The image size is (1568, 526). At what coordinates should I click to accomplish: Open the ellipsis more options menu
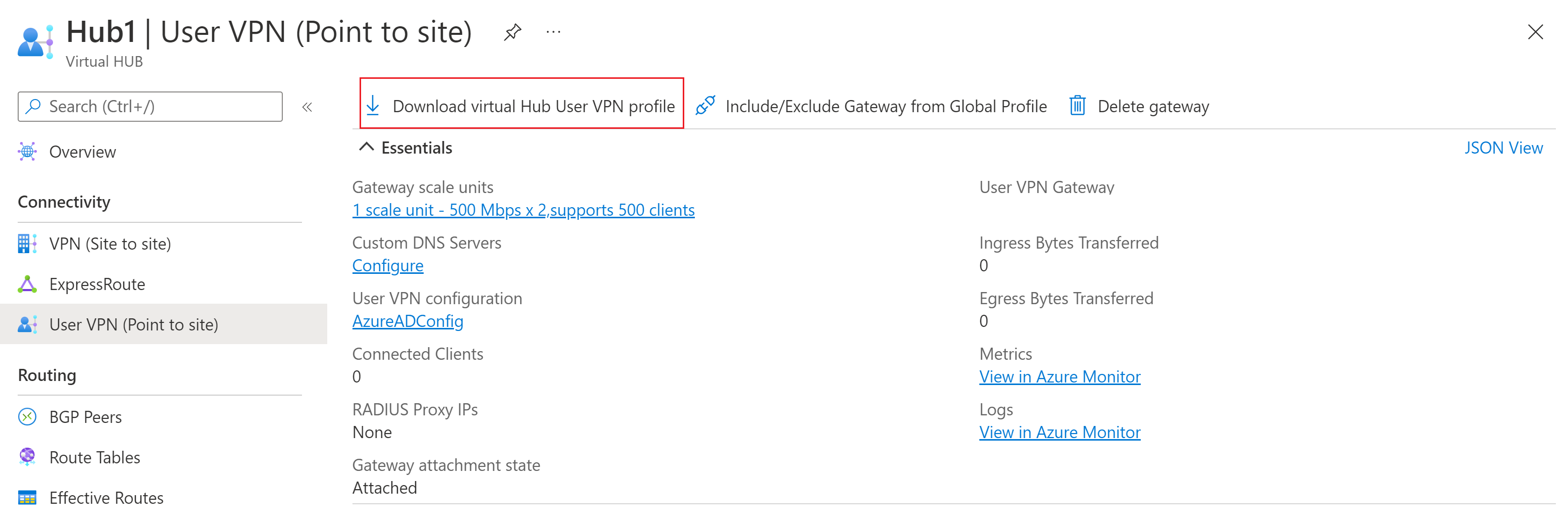[552, 32]
